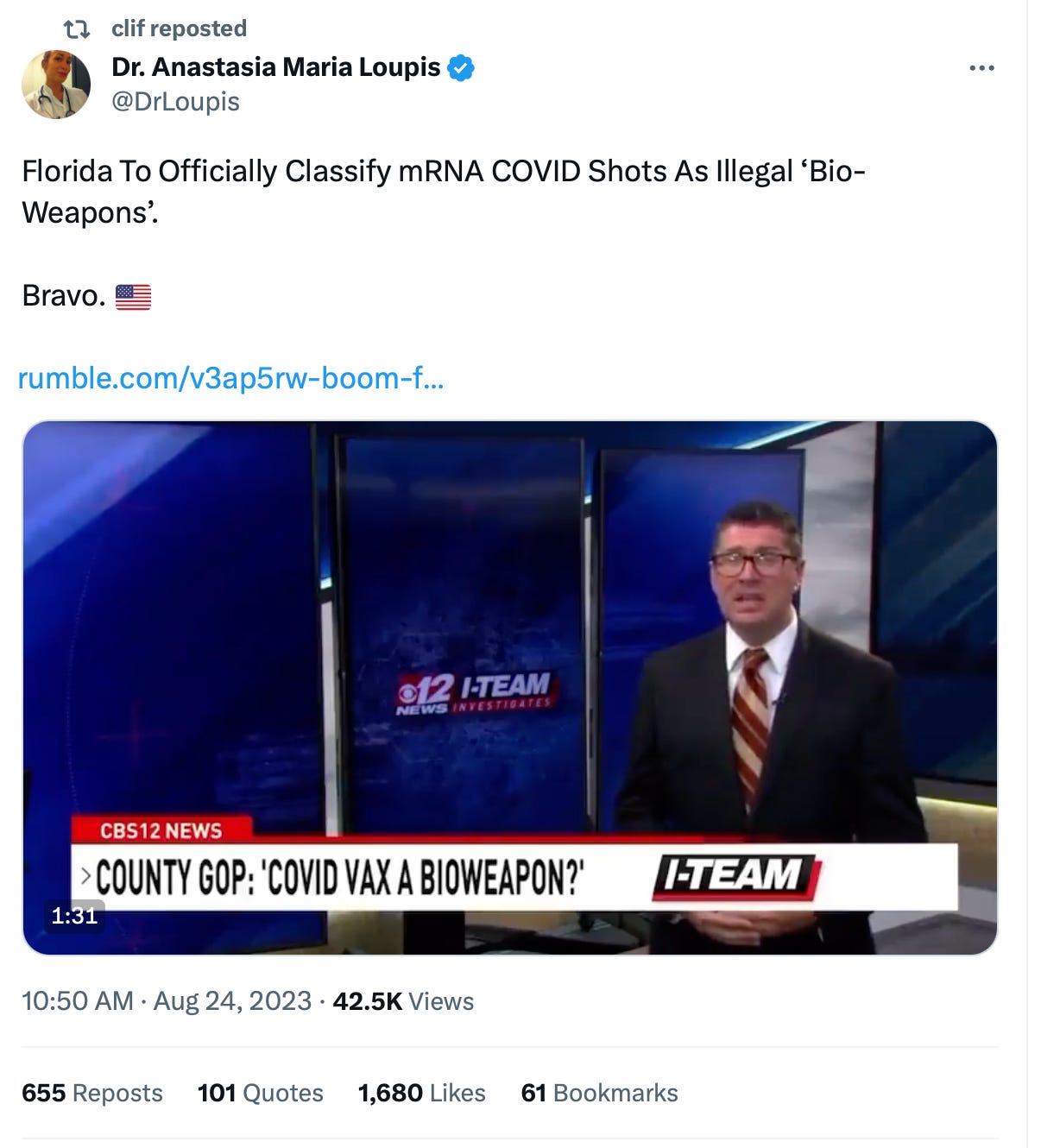Open the @DrLoupis handle link
The width and height of the screenshot is (1041, 1148).
(175, 102)
